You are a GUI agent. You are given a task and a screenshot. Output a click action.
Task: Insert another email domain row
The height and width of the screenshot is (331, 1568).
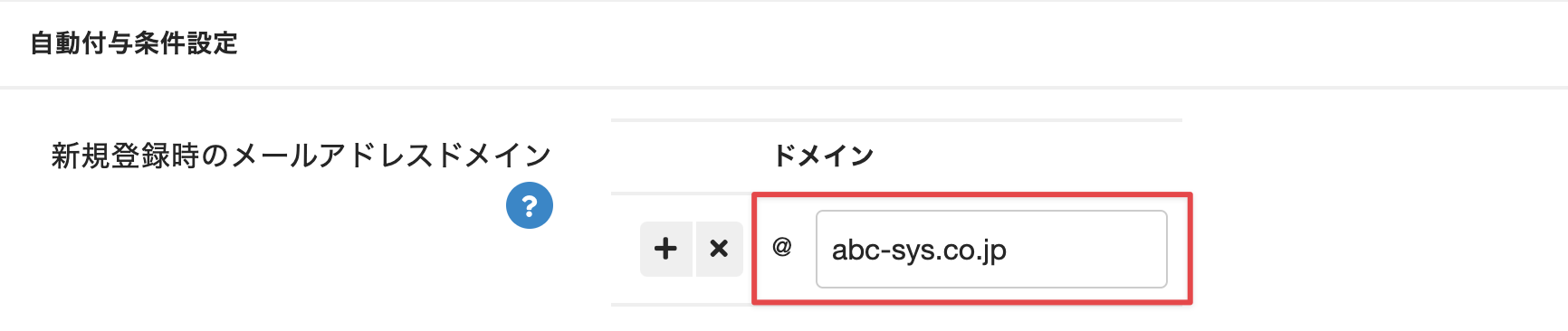point(666,249)
